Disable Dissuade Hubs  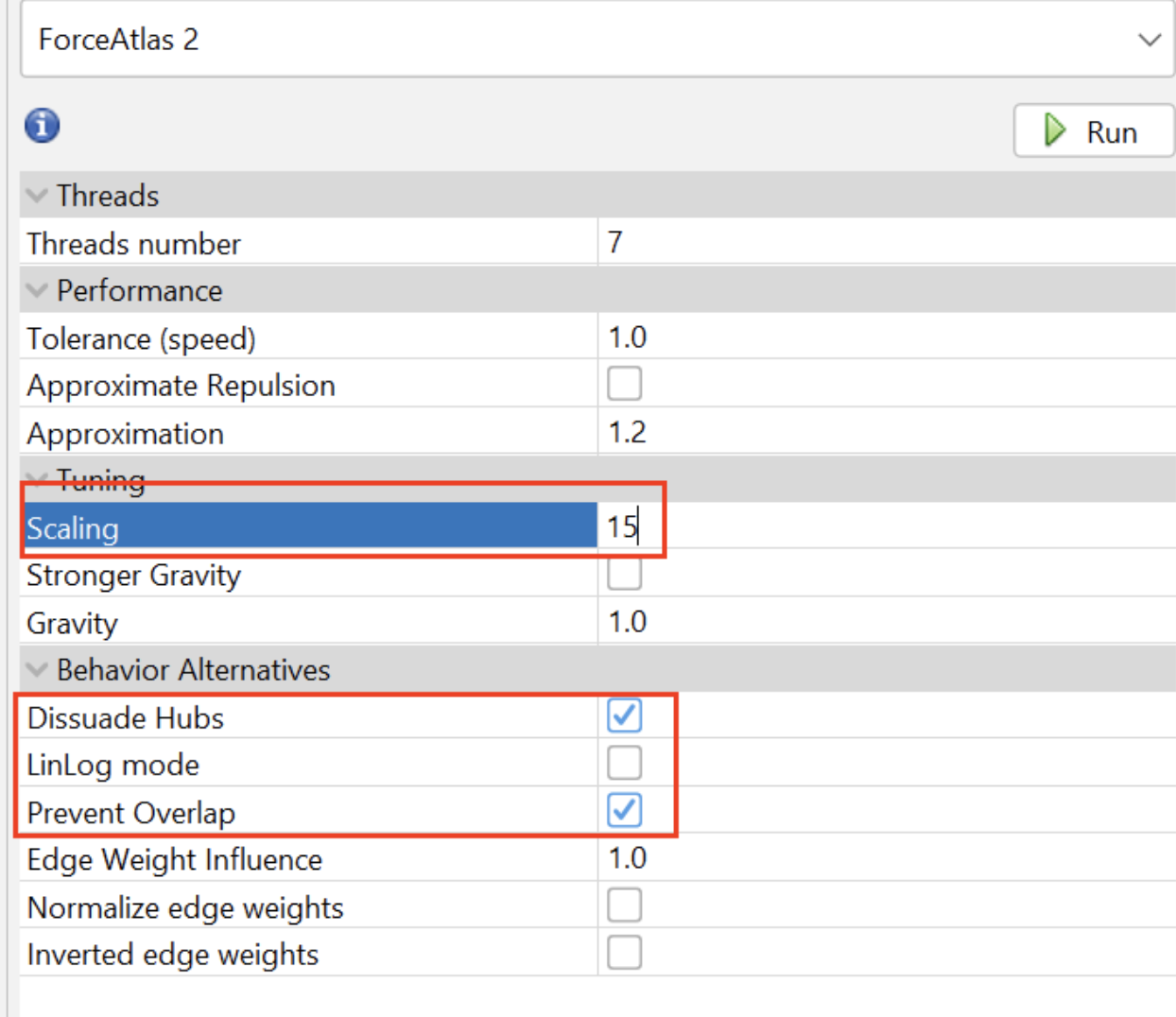click(x=625, y=715)
